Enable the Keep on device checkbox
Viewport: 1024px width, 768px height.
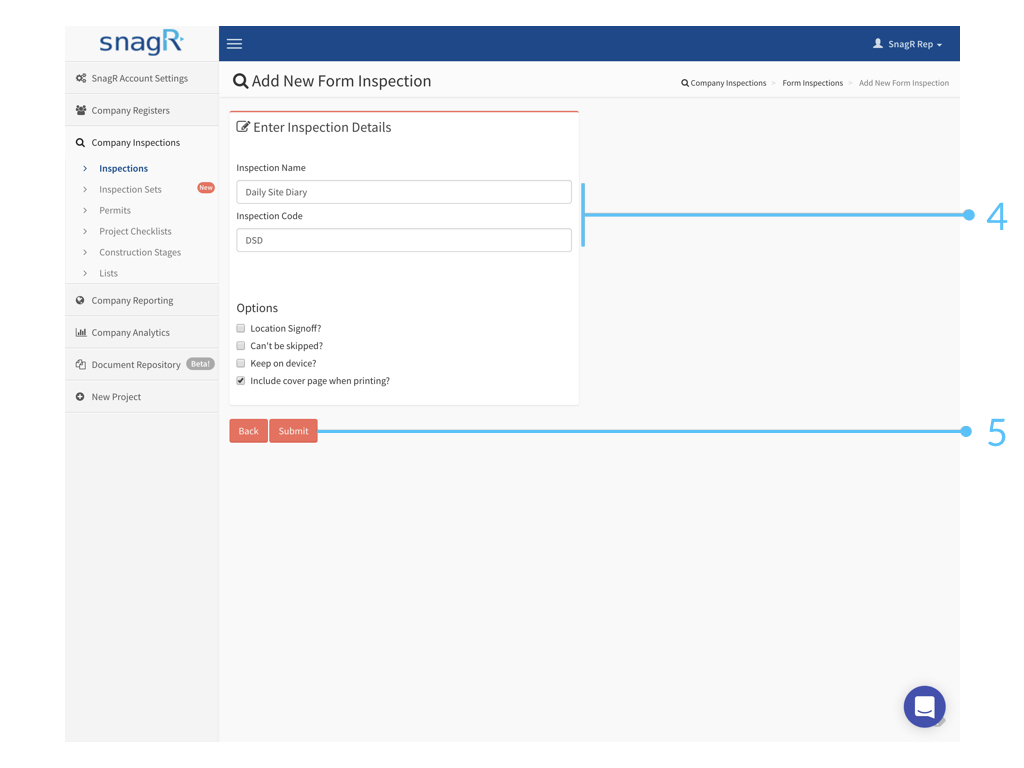click(241, 363)
